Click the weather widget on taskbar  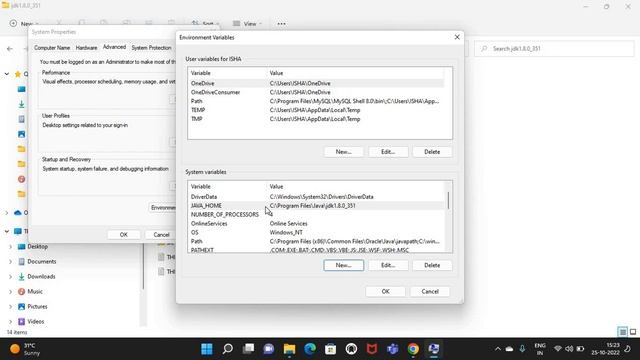click(x=25, y=349)
